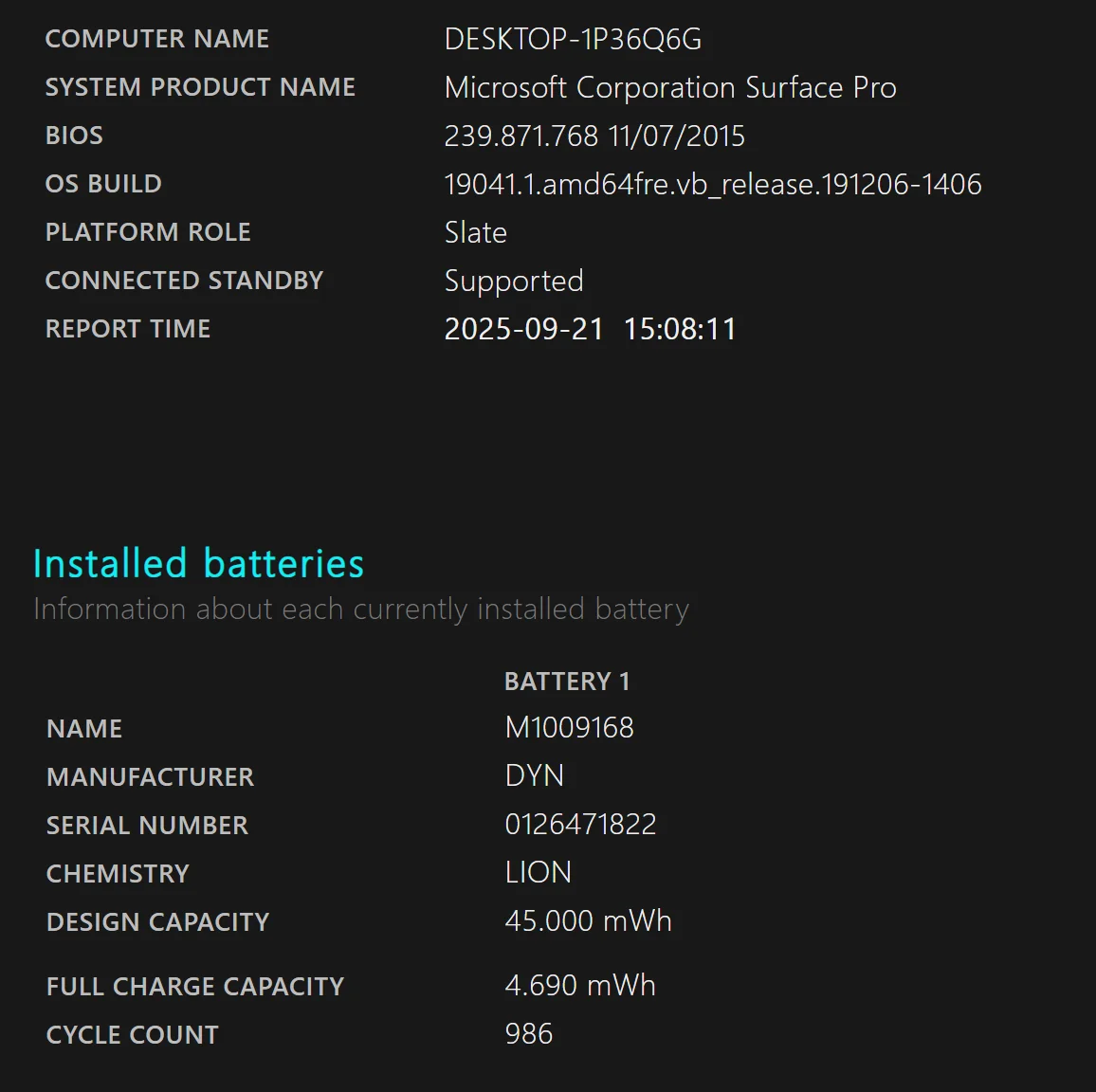Click the LION chemistry value

[x=538, y=873]
